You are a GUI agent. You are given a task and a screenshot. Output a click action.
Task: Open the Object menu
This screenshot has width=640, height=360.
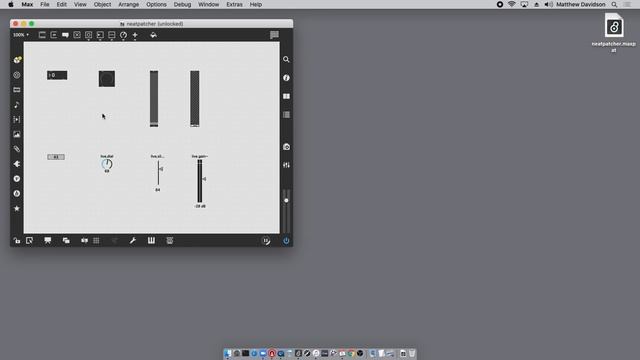click(102, 4)
